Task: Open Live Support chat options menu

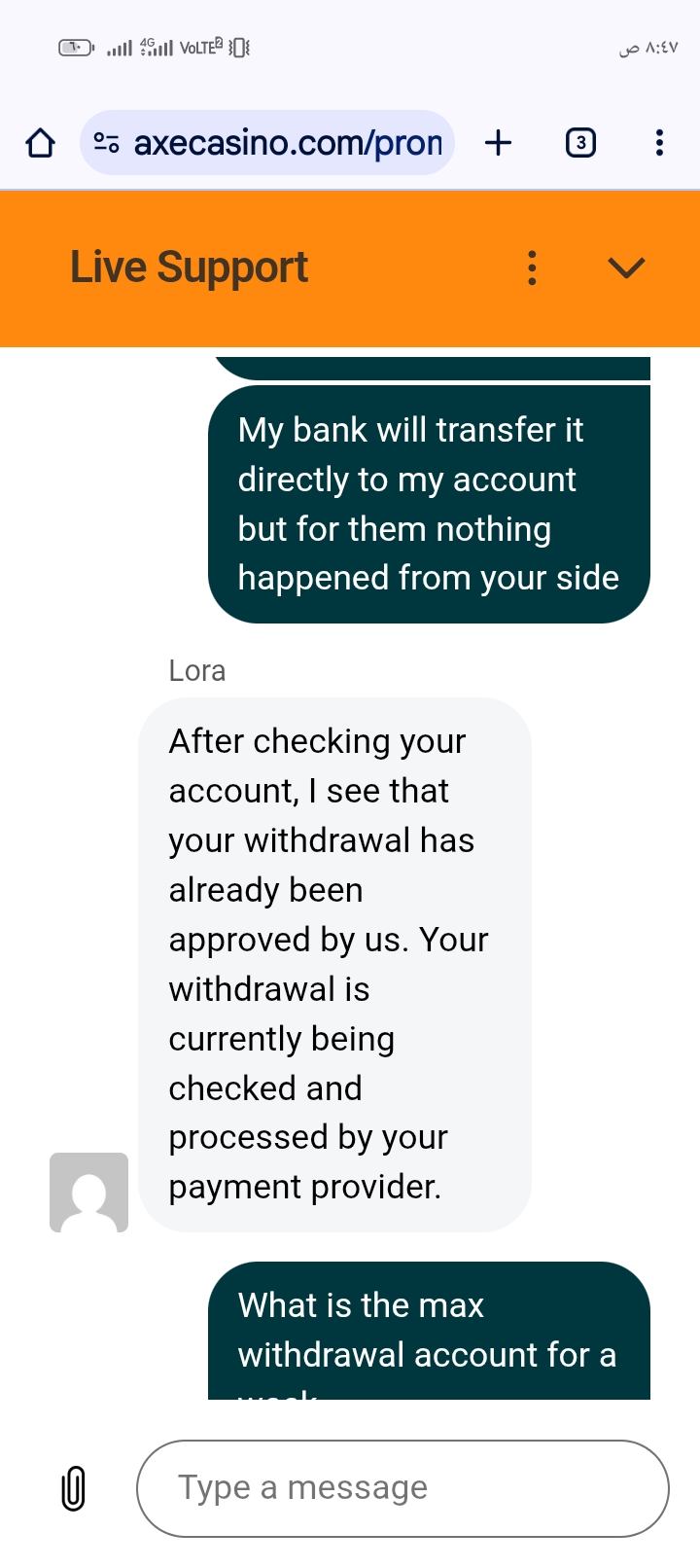Action: pos(532,267)
